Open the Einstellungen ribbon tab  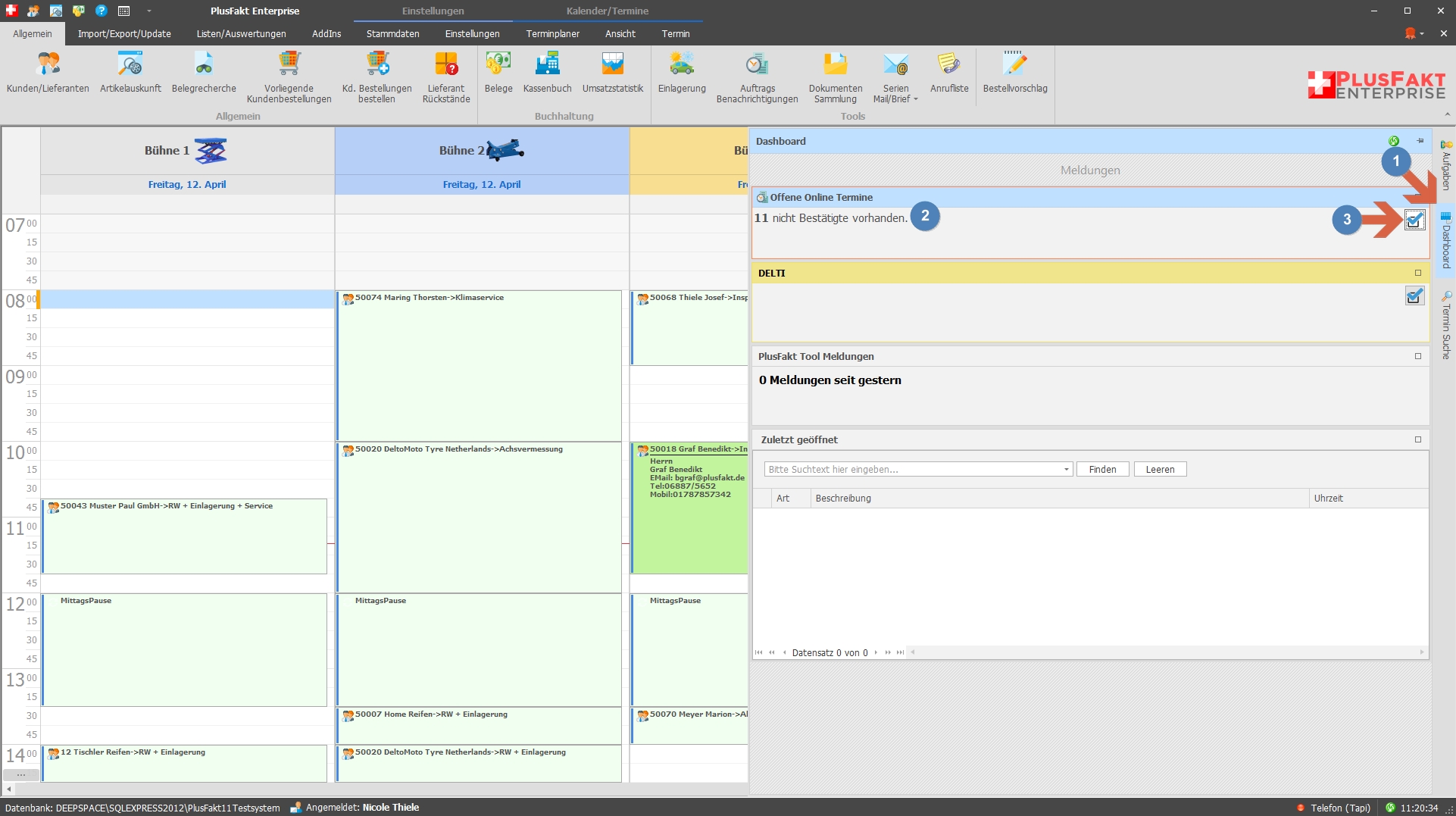[x=472, y=34]
